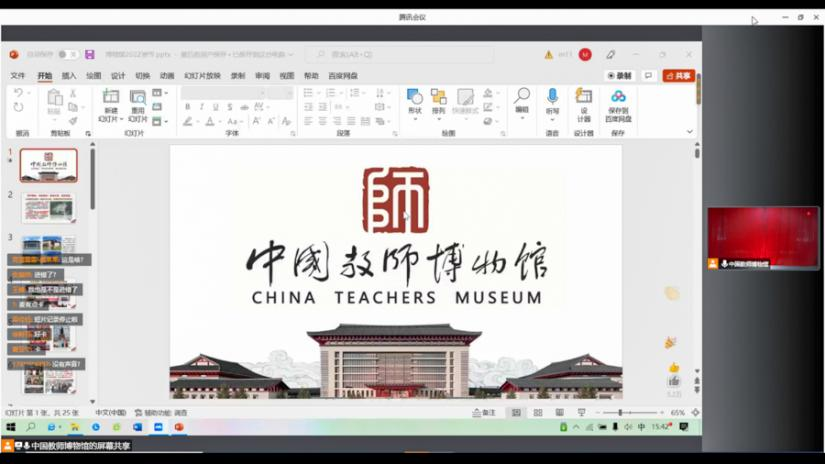Open the 形状 Shapes gallery

pos(414,98)
